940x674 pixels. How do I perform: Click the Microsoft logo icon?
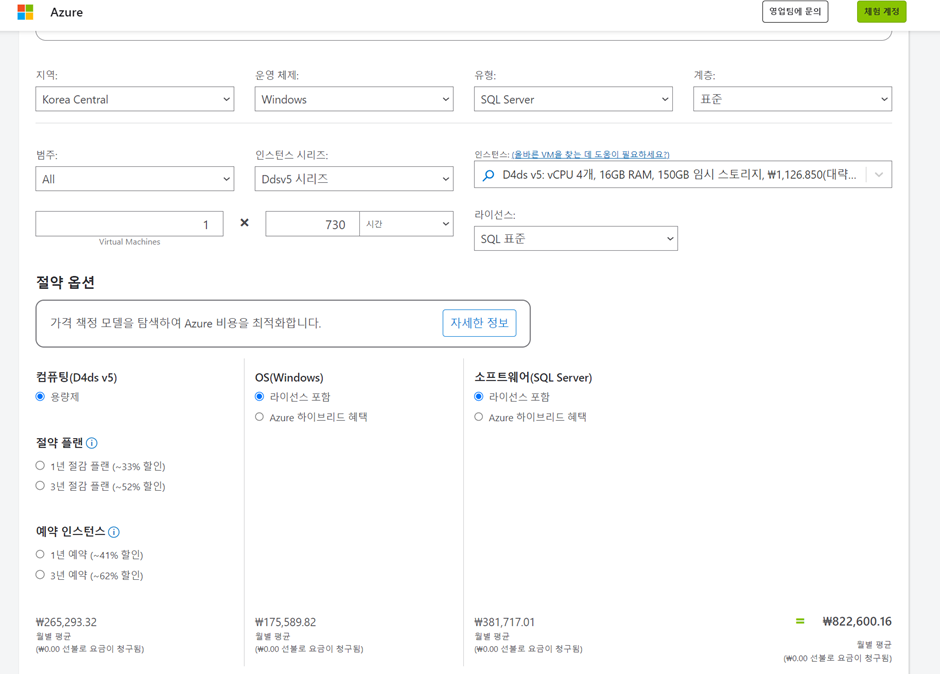[x=25, y=12]
